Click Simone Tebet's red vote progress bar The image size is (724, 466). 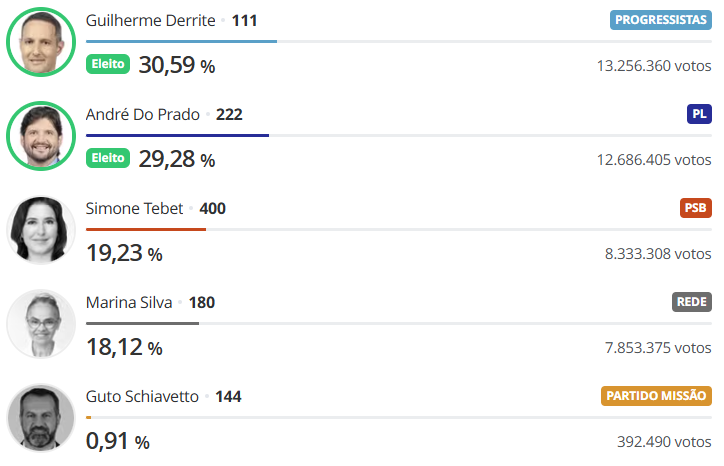point(146,230)
